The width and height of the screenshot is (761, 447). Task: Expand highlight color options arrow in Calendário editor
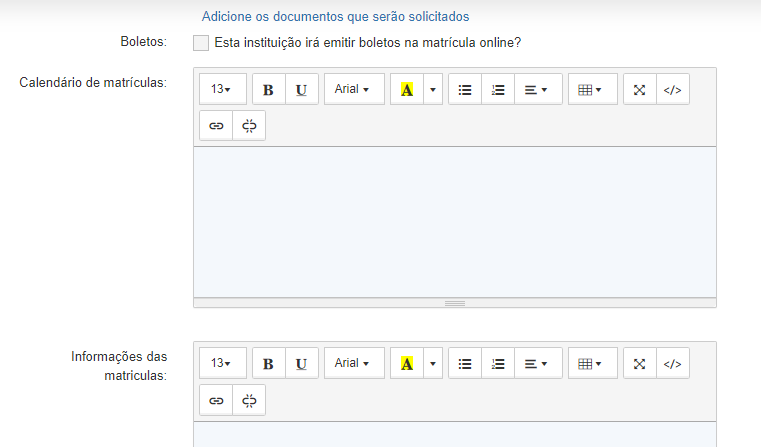tap(433, 89)
